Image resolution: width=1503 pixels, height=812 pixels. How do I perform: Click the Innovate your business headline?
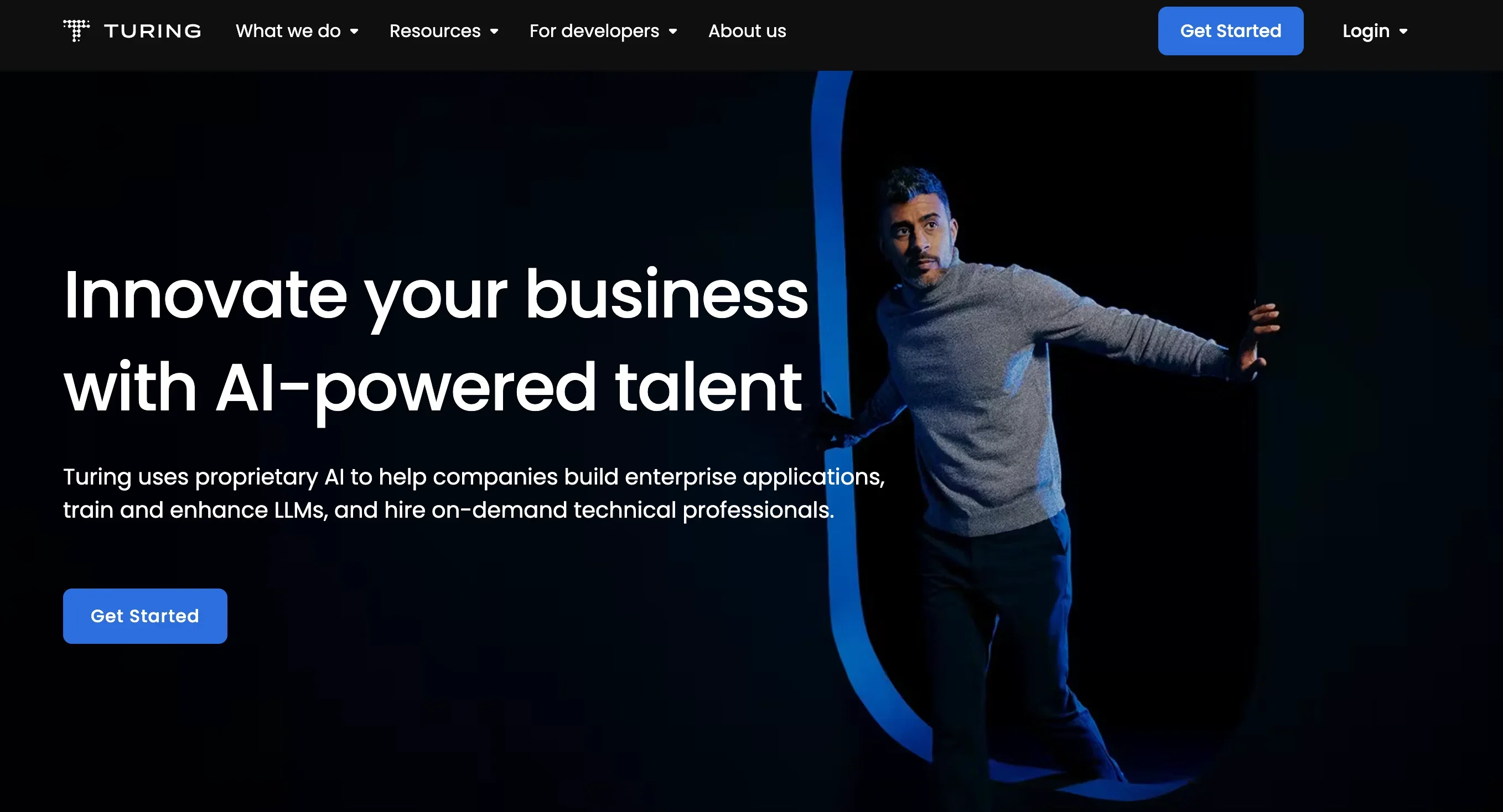coord(436,296)
